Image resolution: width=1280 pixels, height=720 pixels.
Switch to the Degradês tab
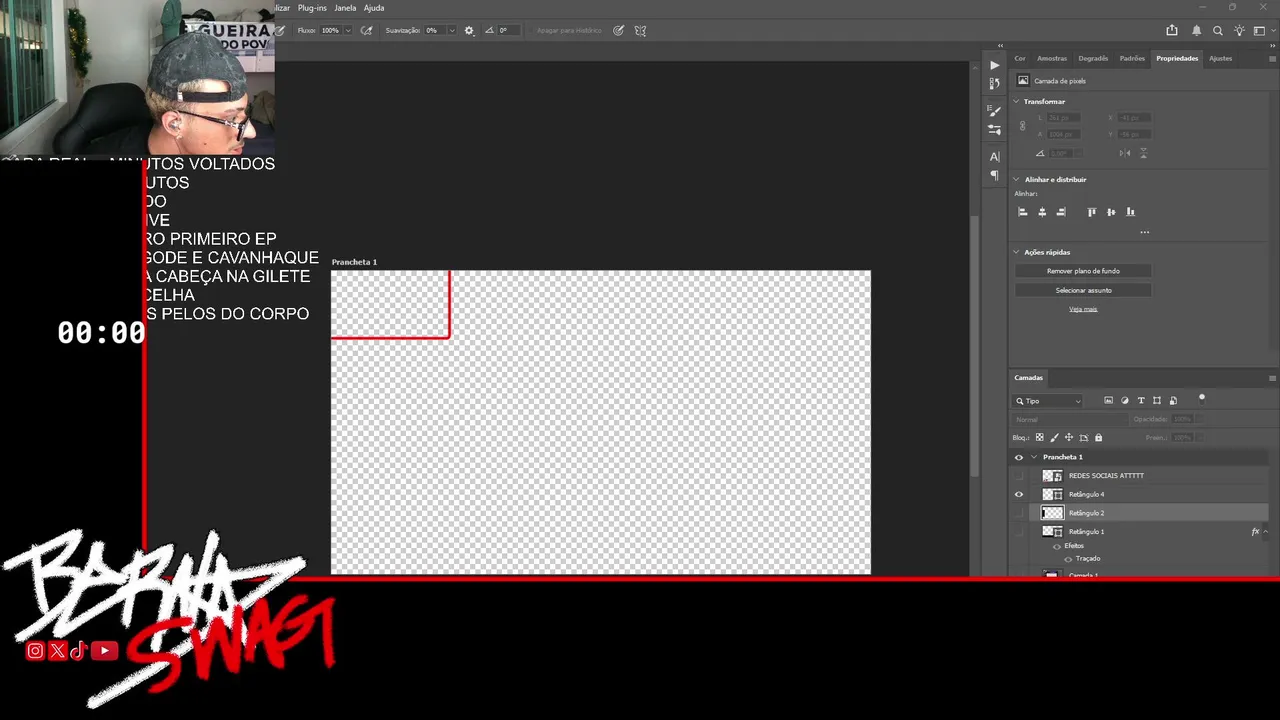1093,58
